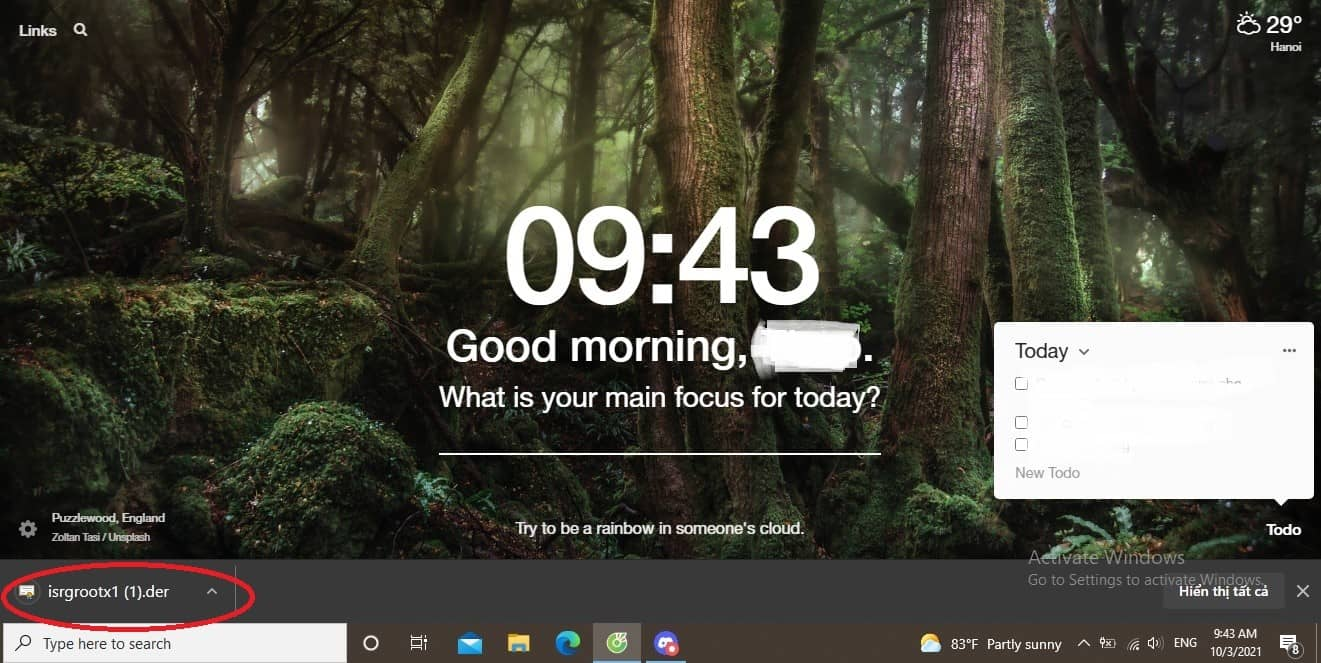The height and width of the screenshot is (663, 1321).
Task: Expand the Today list dropdown
Action: [x=1084, y=352]
